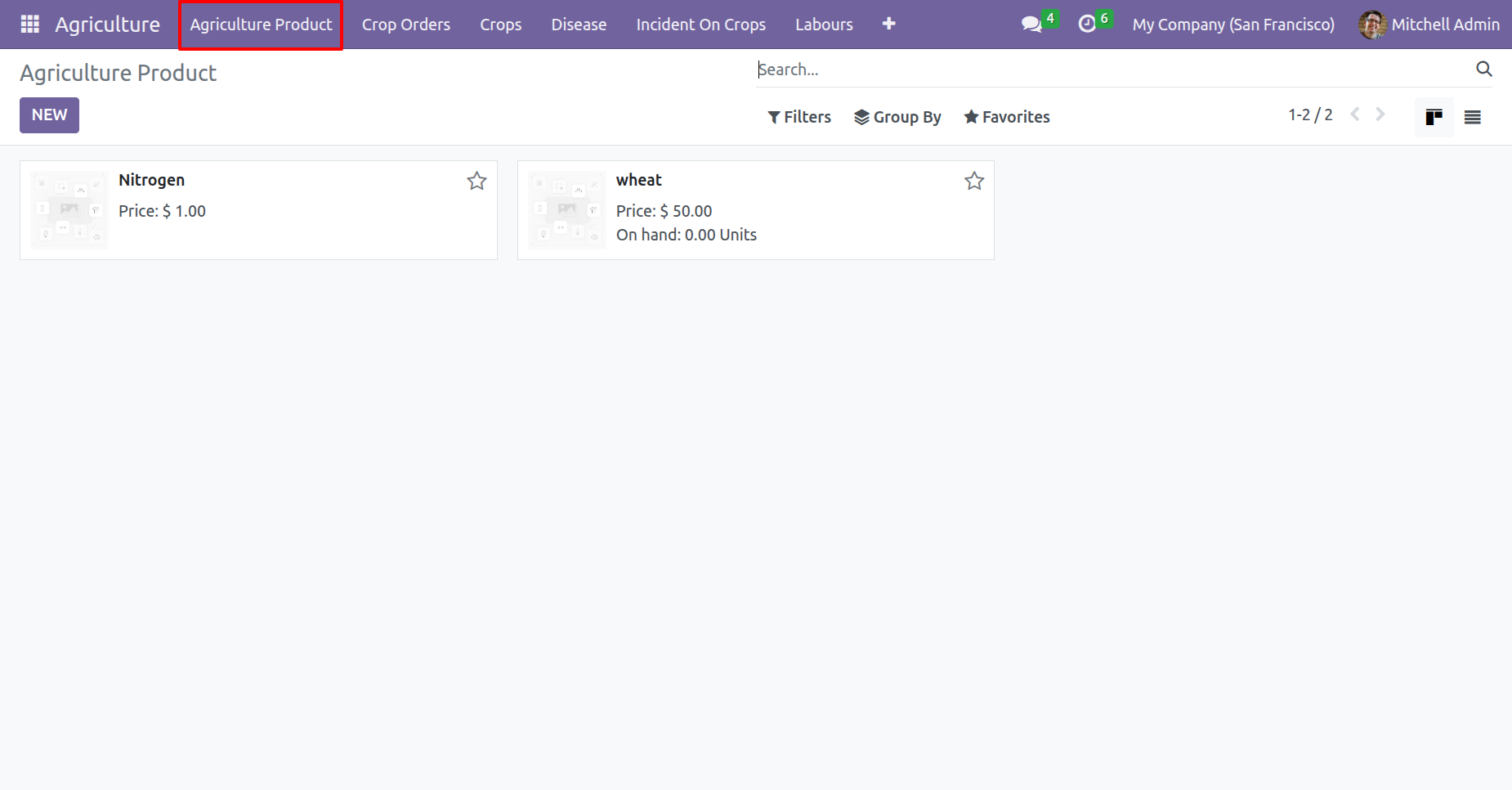Image resolution: width=1512 pixels, height=790 pixels.
Task: Expand the Filters dropdown
Action: point(799,117)
